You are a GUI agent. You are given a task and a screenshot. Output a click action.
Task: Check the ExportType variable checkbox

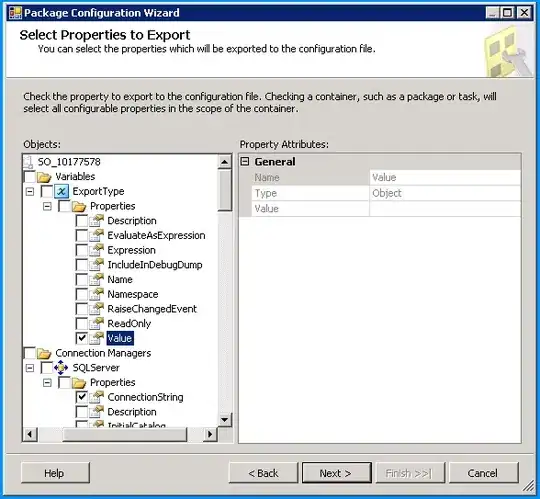(47, 191)
